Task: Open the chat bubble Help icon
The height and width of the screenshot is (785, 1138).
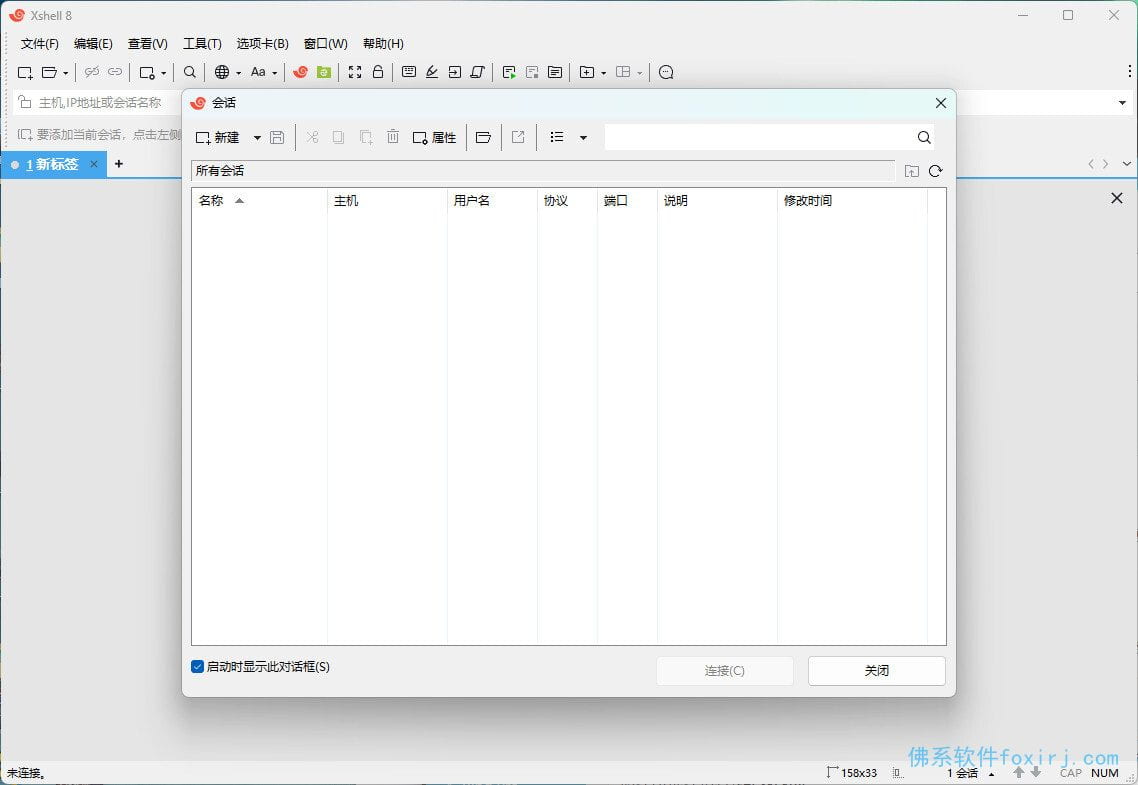Action: click(x=666, y=72)
